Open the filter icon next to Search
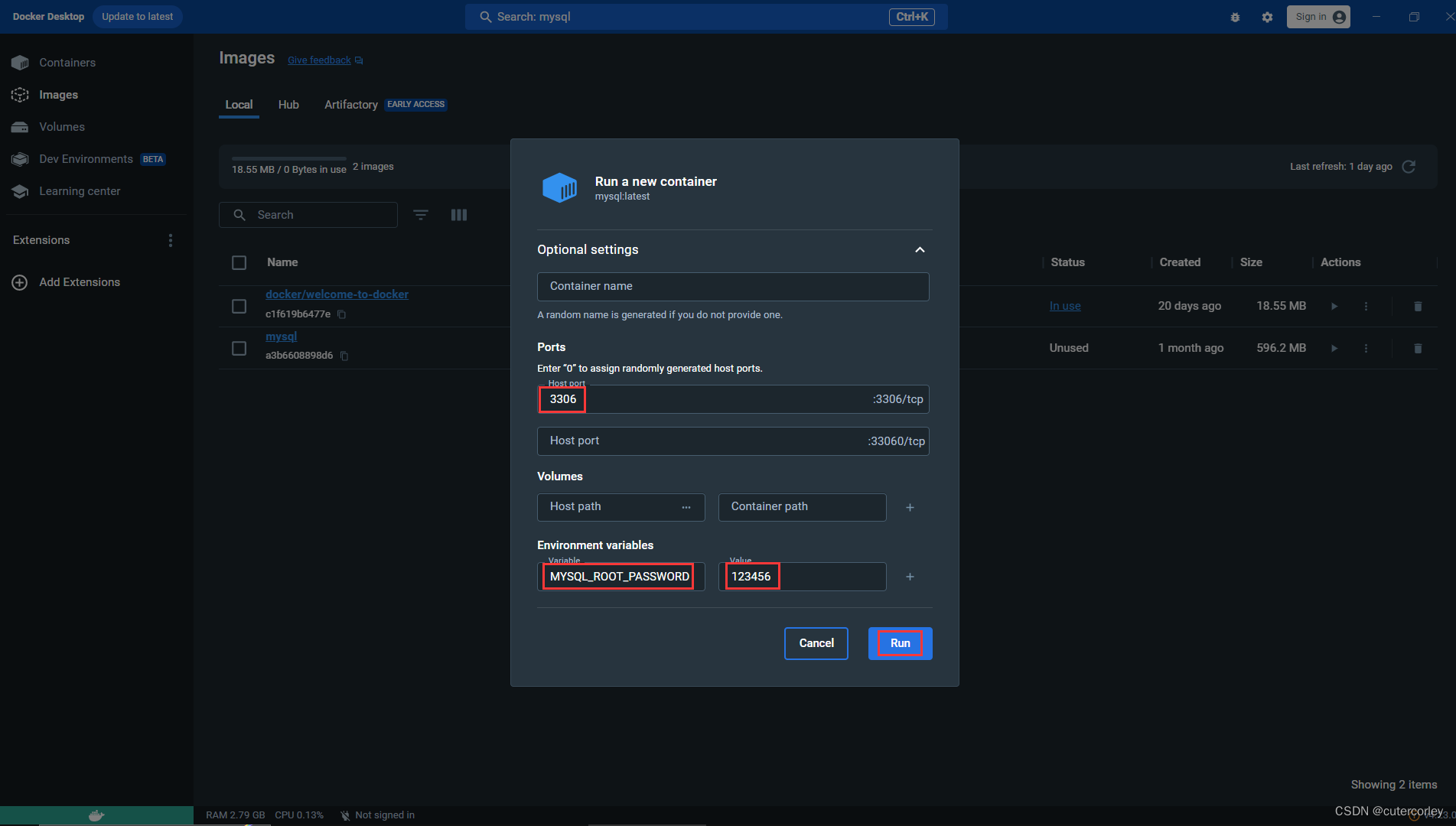1456x826 pixels. click(421, 215)
